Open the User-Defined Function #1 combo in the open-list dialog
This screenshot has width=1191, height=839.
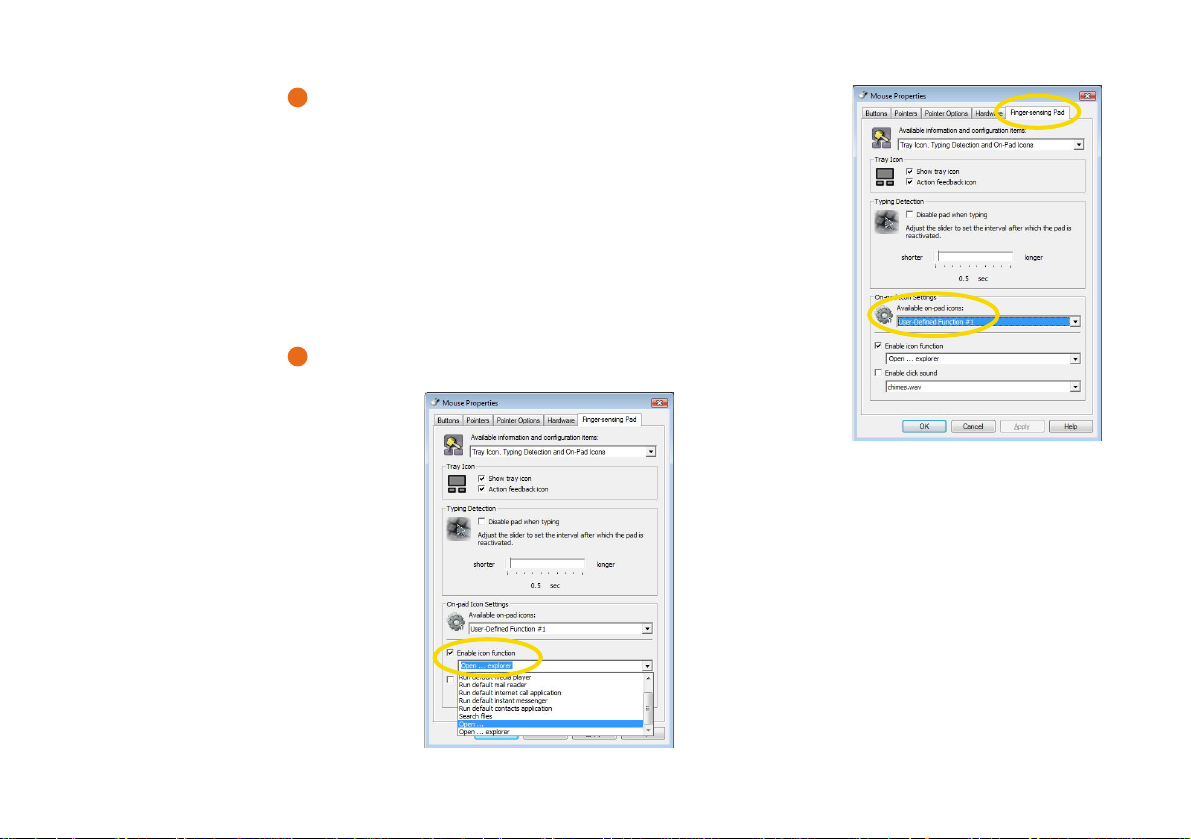point(561,629)
